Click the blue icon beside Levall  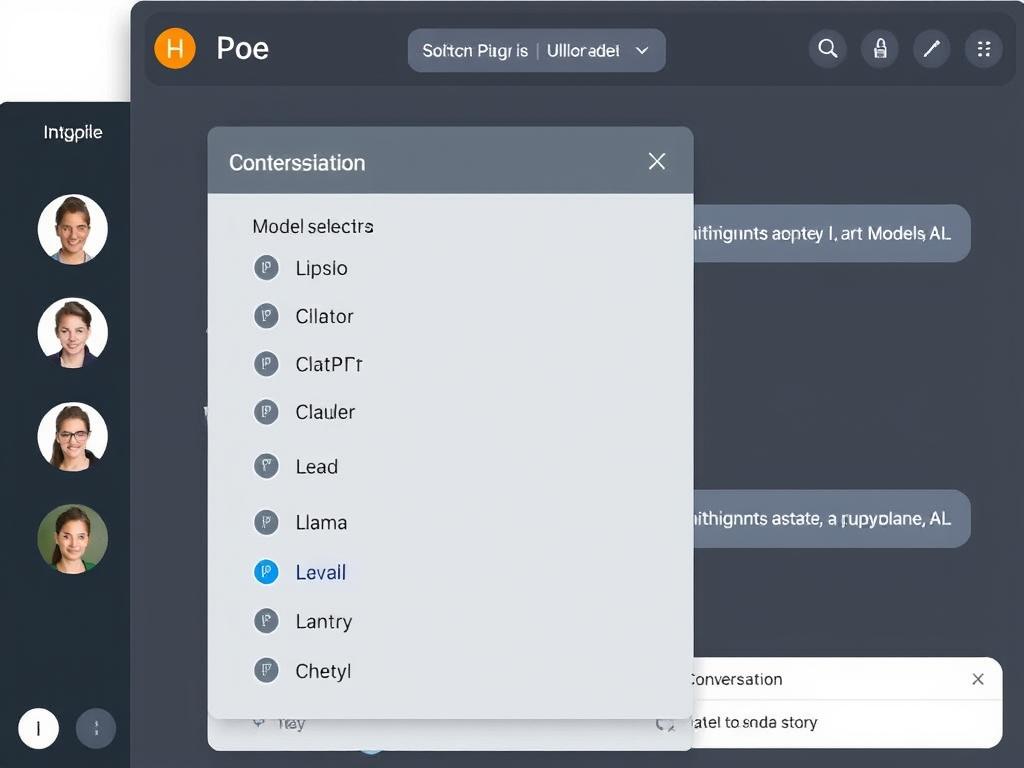click(x=266, y=572)
